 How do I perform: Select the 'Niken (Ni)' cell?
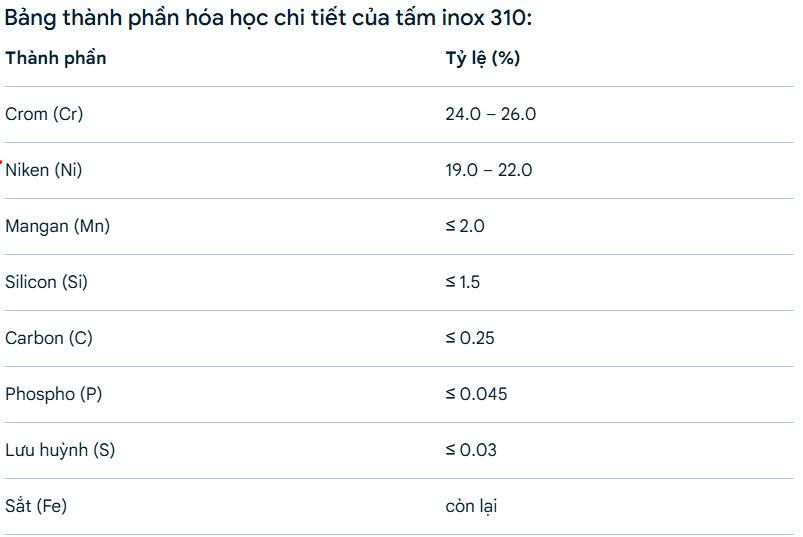click(x=44, y=169)
